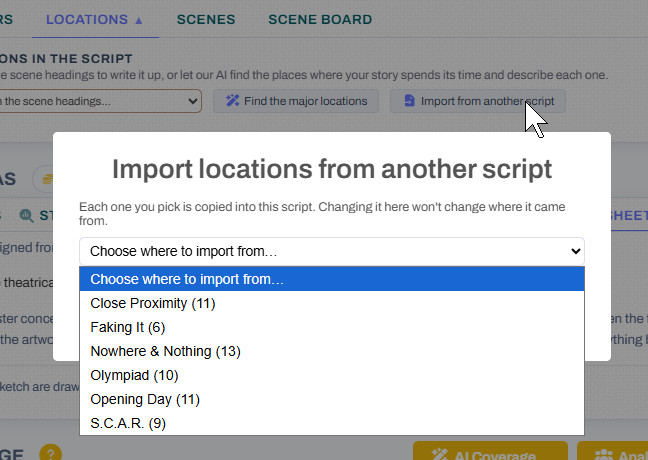Click the import source dropdown chevron
This screenshot has height=460, width=648.
(575, 251)
